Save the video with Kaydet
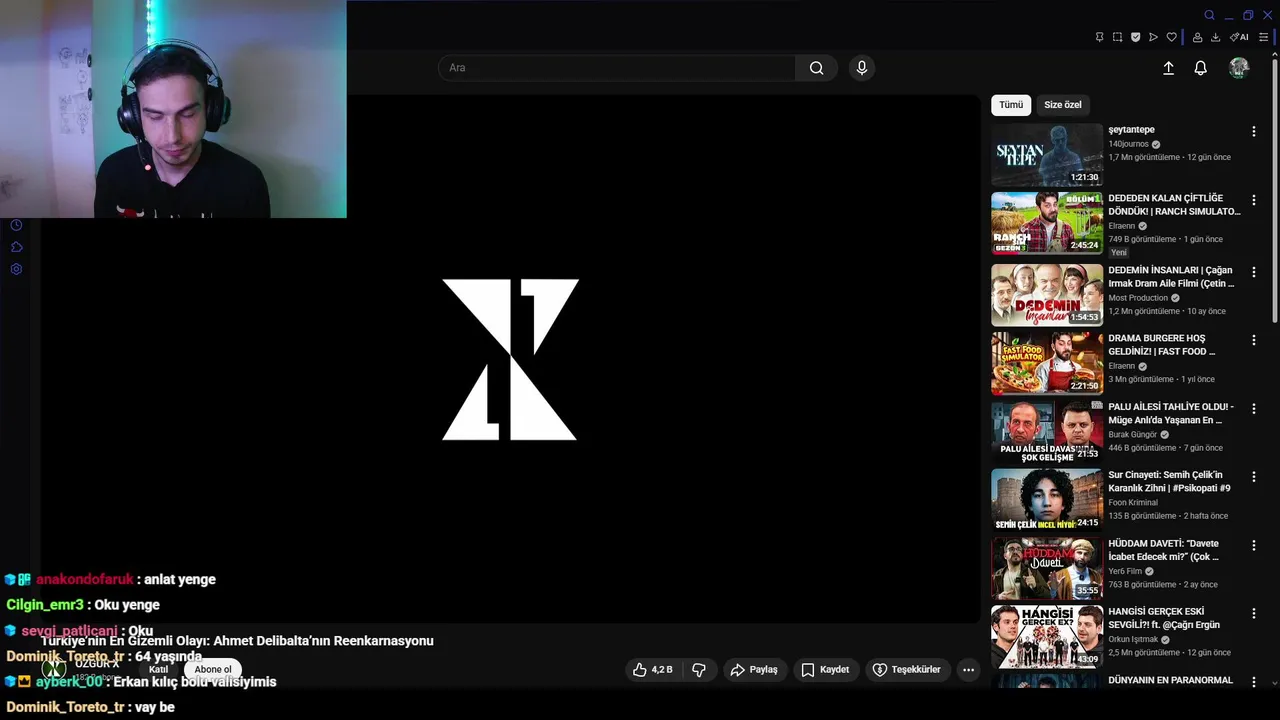 825,670
